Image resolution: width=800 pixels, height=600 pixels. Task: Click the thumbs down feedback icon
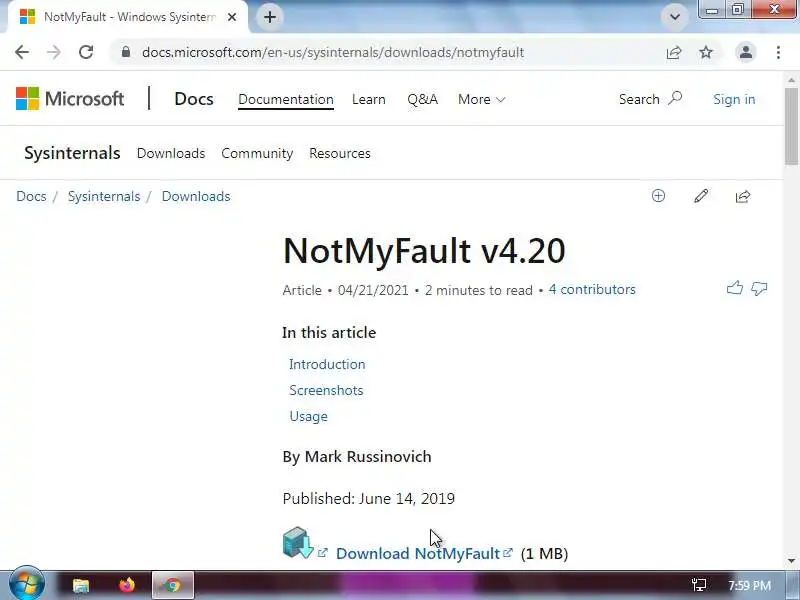pyautogui.click(x=759, y=289)
